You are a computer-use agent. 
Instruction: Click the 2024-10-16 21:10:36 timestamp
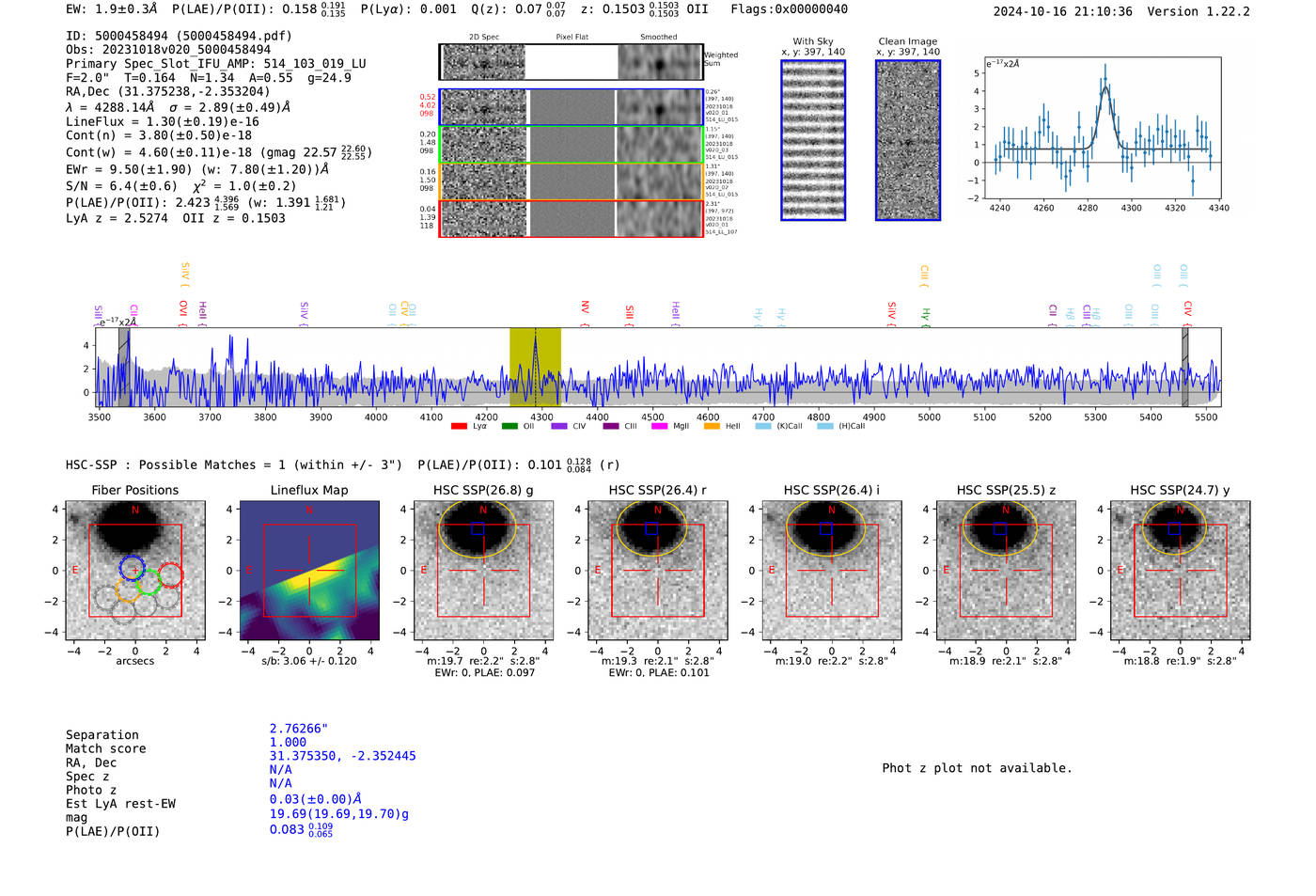tap(1062, 12)
